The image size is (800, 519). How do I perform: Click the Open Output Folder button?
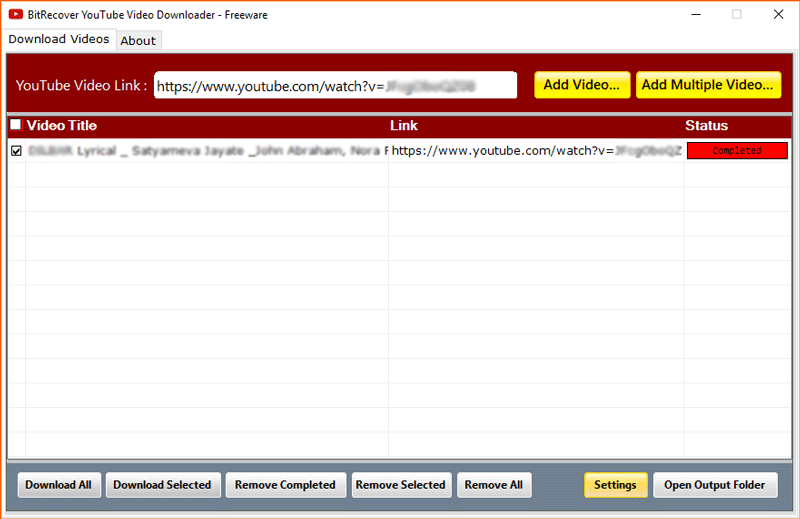click(714, 485)
